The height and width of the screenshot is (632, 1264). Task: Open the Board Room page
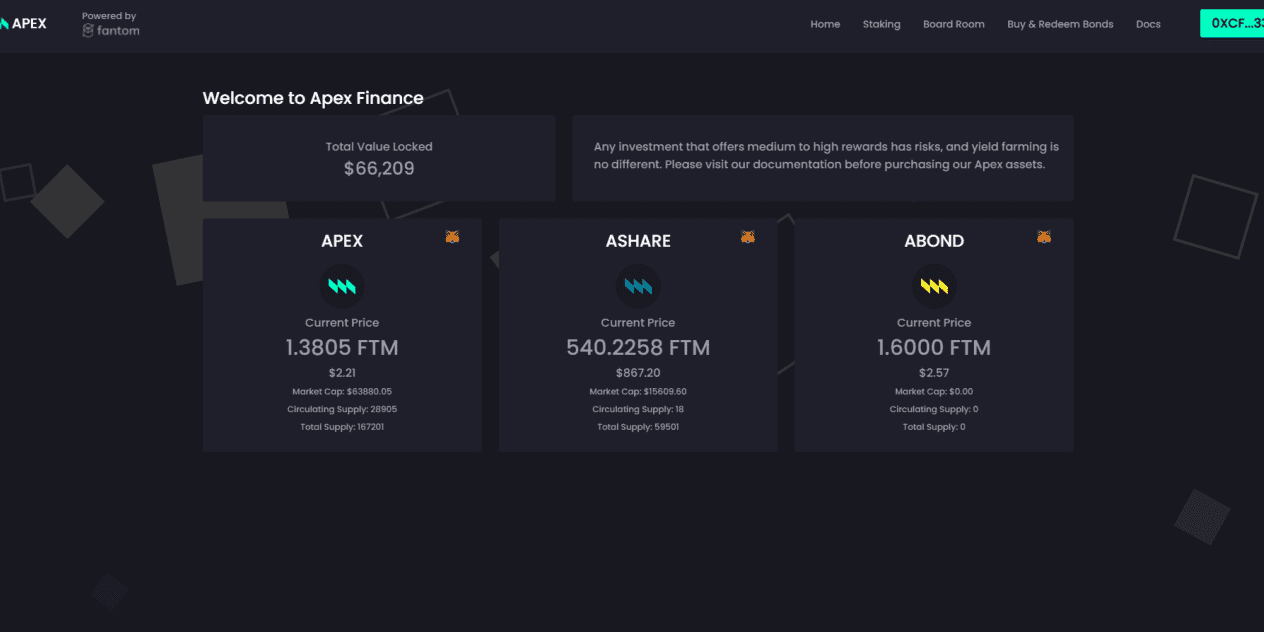tap(954, 24)
